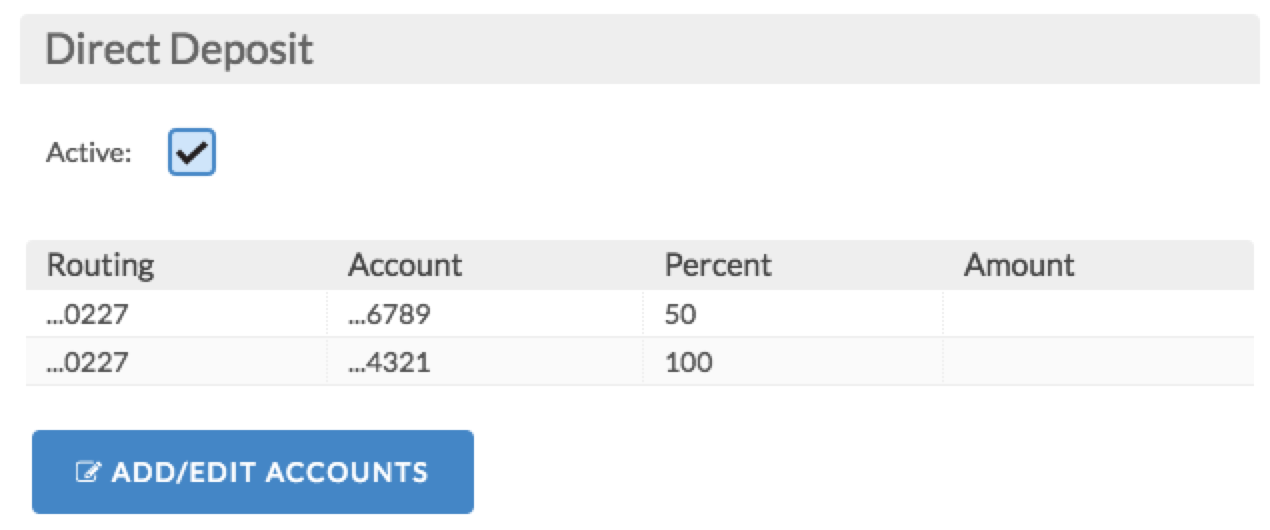1270x530 pixels.
Task: Click the gray table header row's blank end
Action: point(1165,265)
